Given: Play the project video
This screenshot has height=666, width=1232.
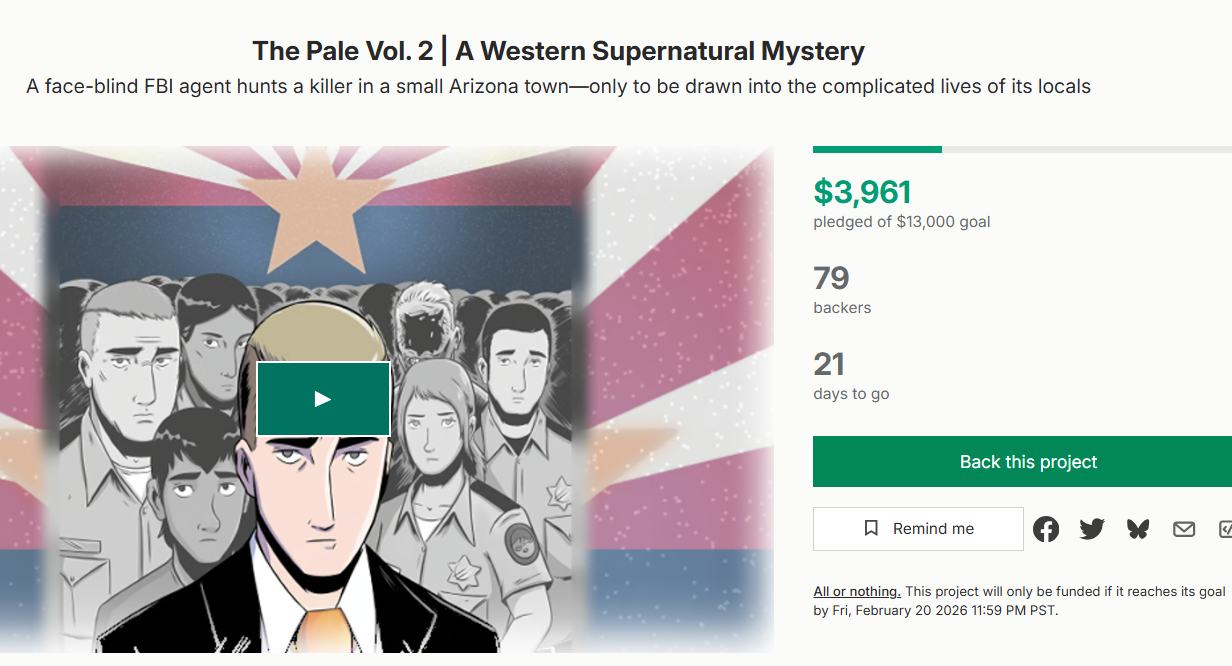Looking at the screenshot, I should [323, 399].
